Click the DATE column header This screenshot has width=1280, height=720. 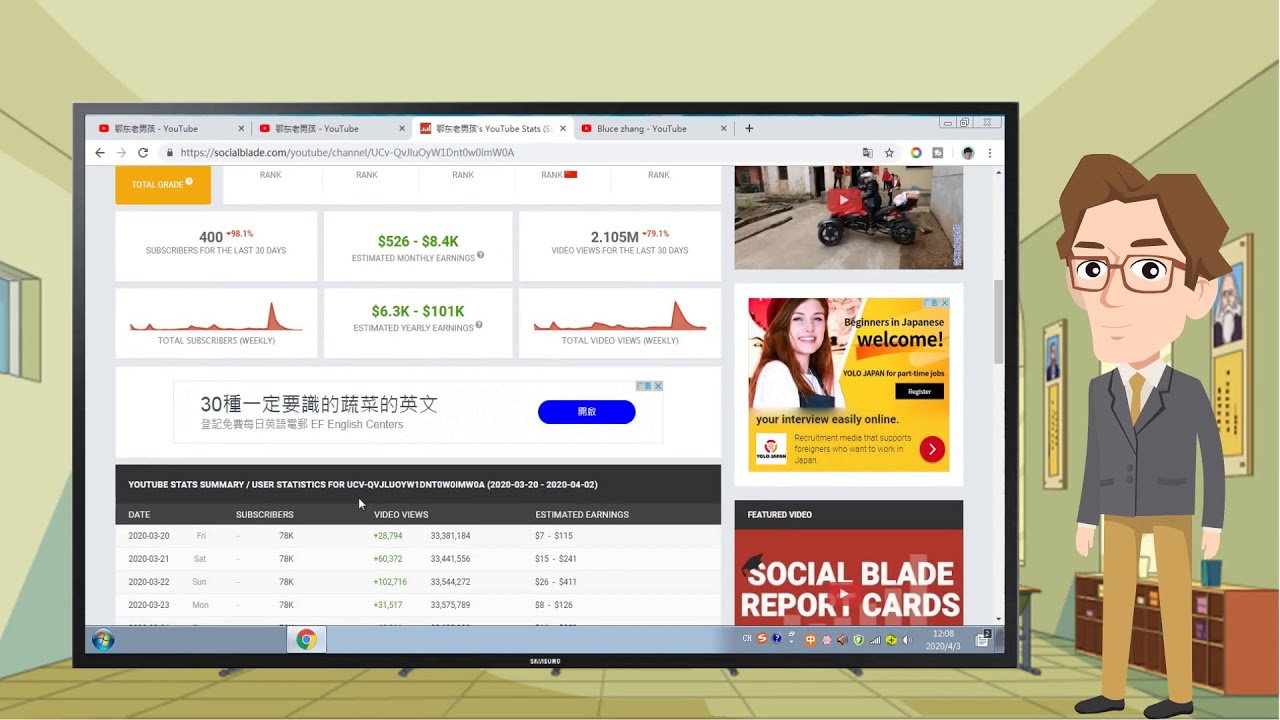[139, 515]
